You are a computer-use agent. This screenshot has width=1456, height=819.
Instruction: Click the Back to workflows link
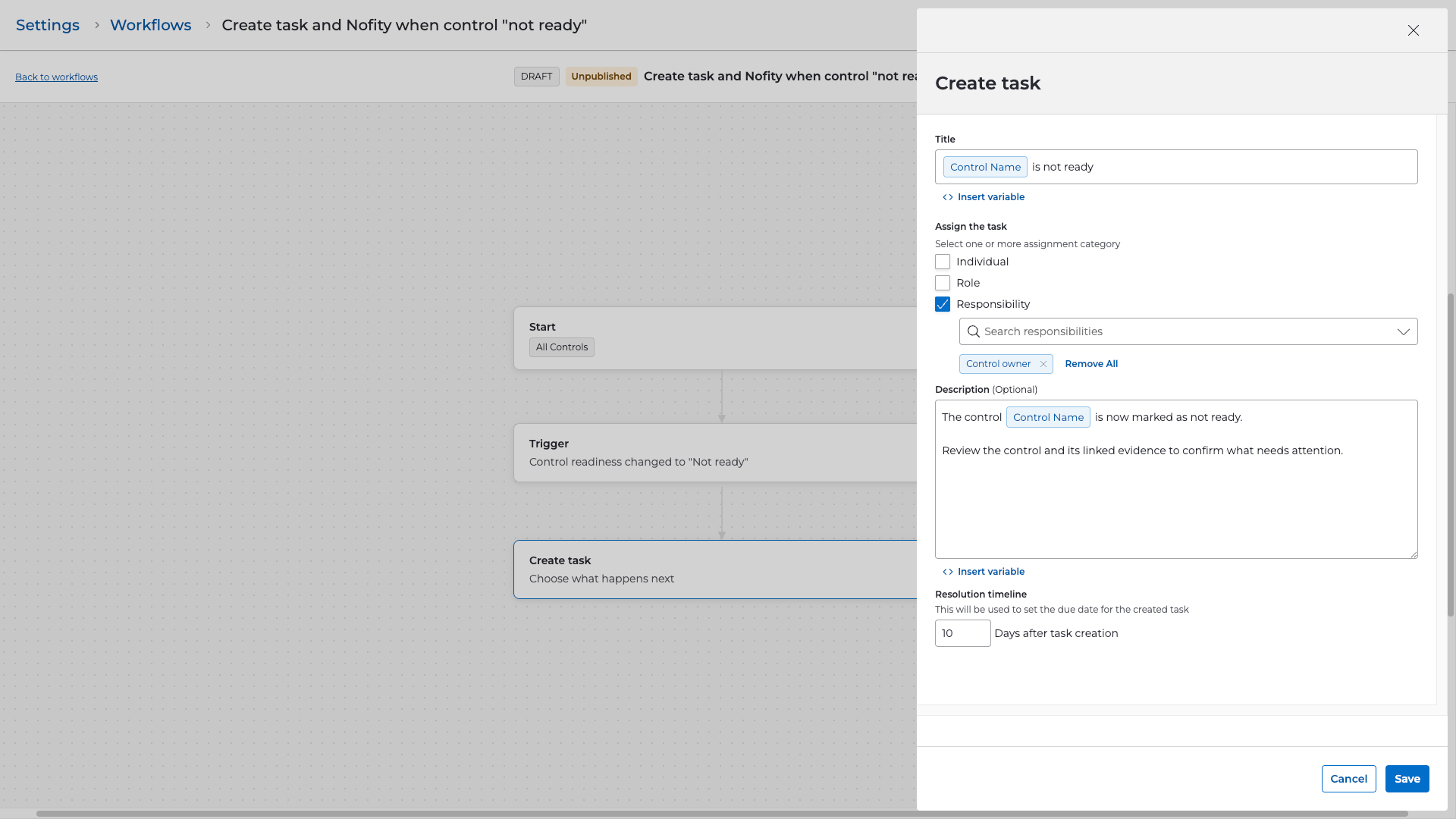56,77
